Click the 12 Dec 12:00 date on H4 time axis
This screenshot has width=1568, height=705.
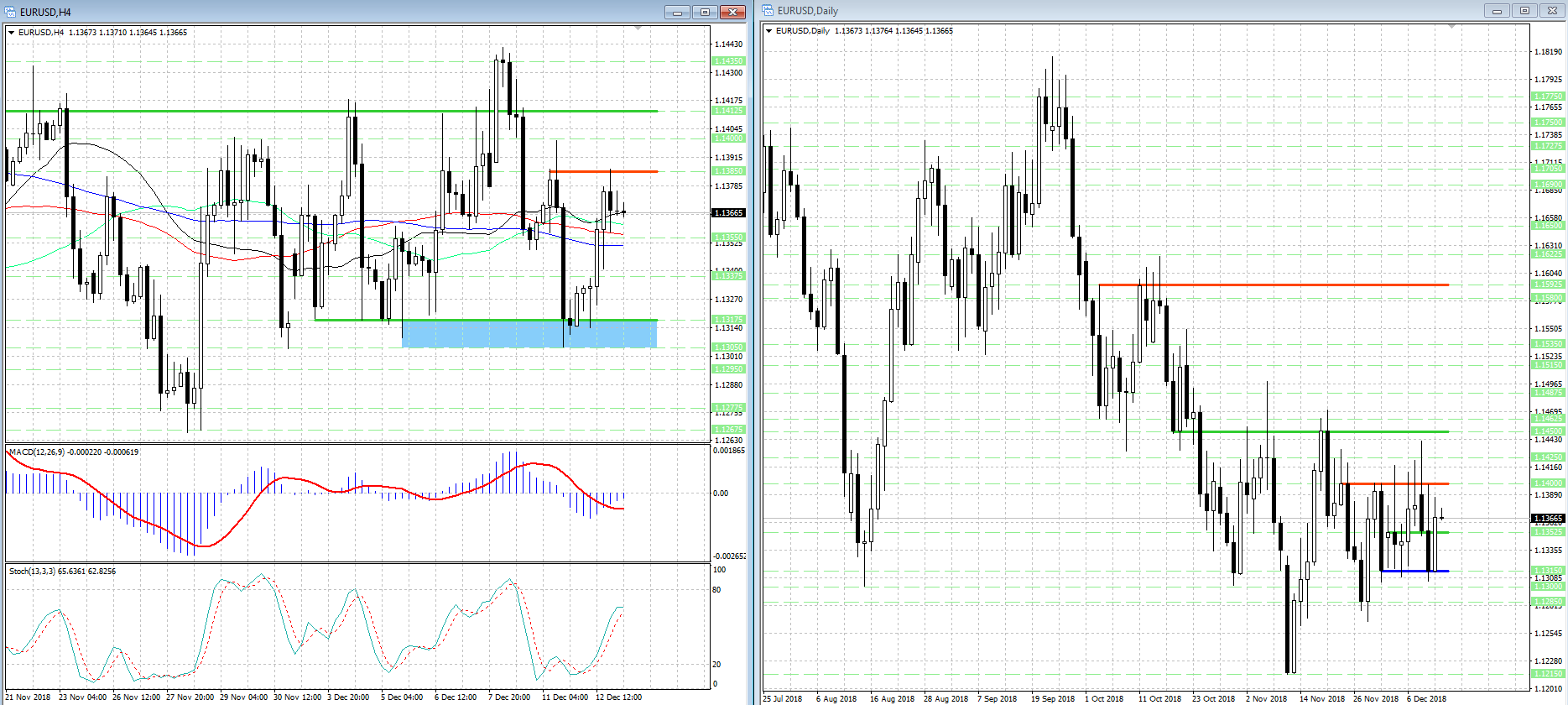(618, 697)
